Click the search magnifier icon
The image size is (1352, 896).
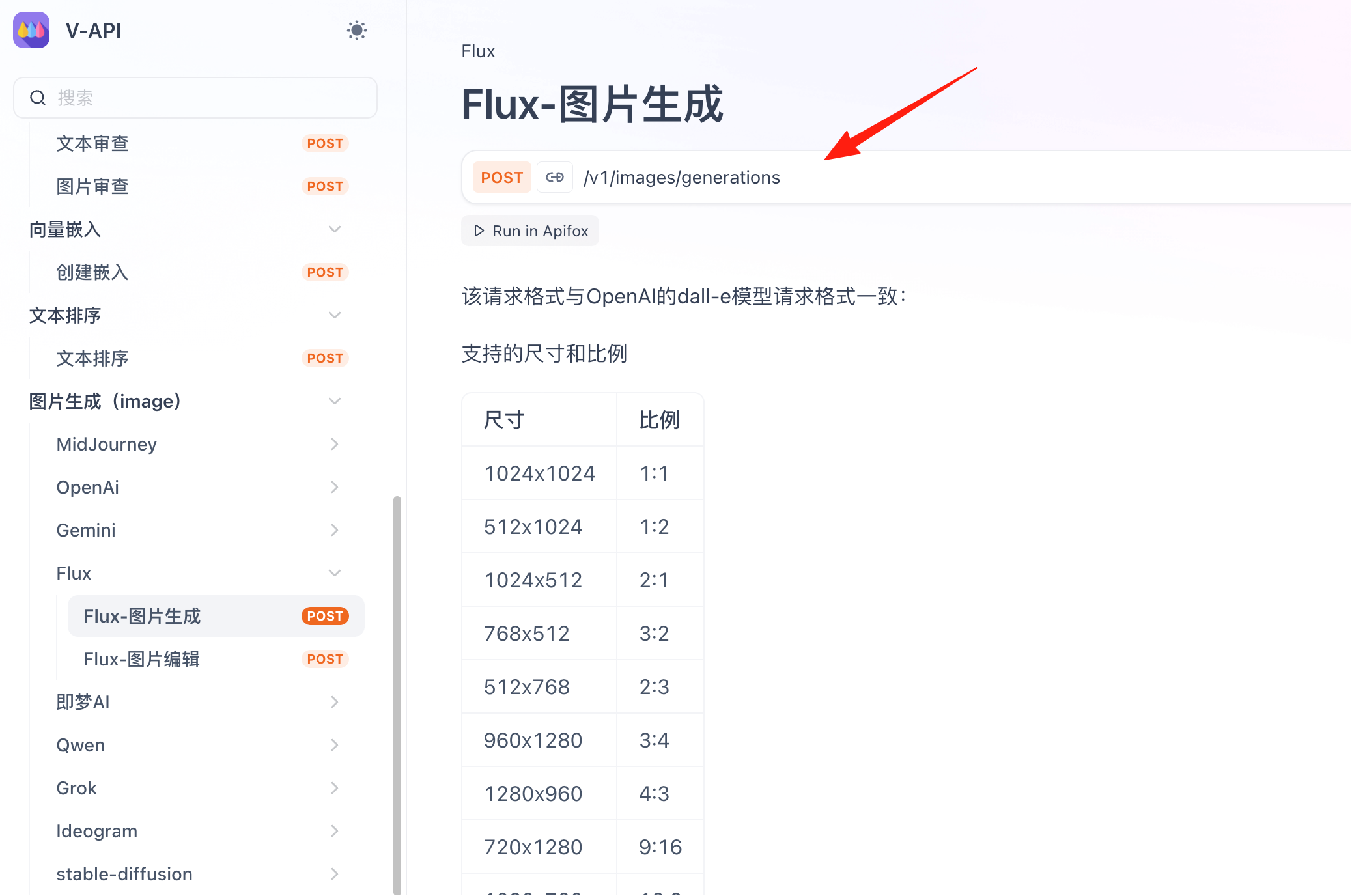point(38,98)
